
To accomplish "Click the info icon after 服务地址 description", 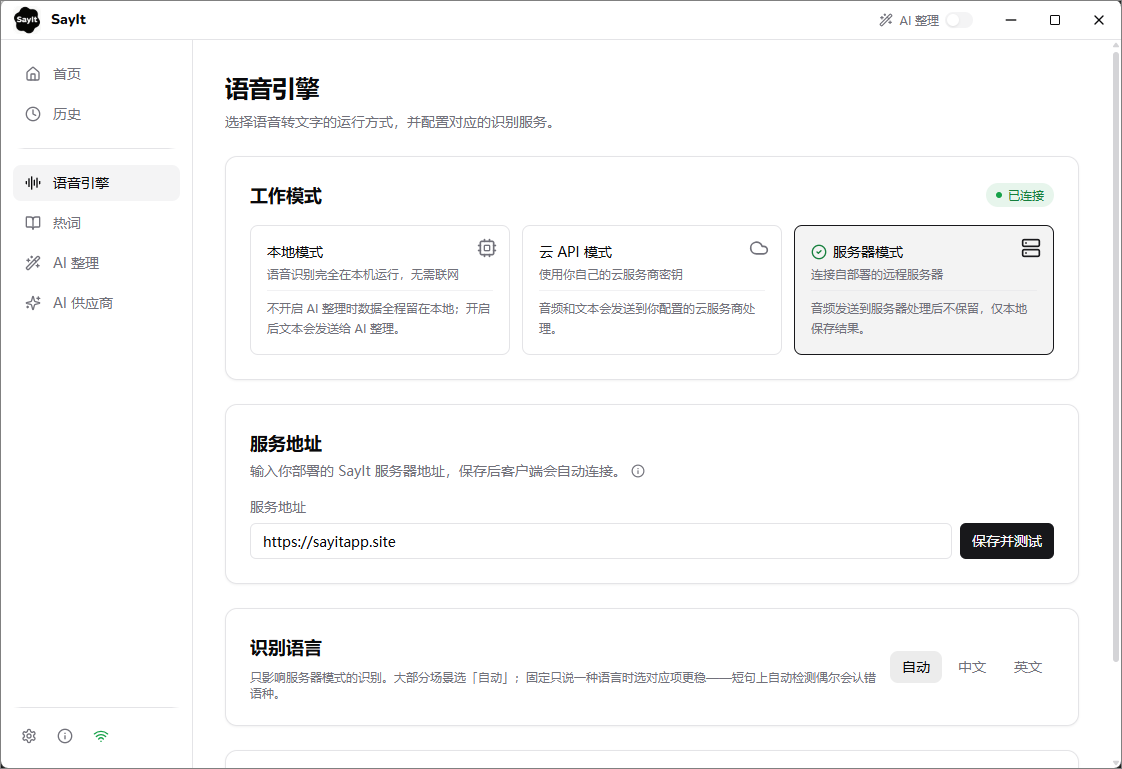I will tap(638, 471).
